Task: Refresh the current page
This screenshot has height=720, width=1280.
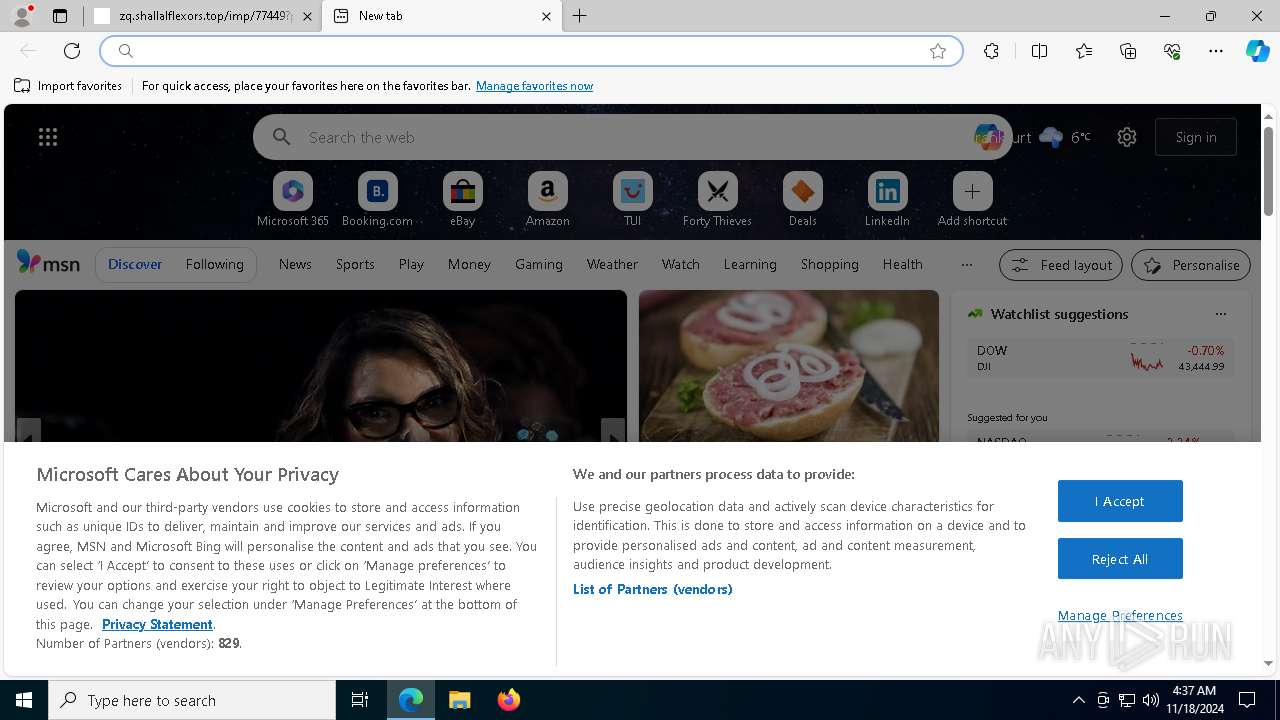Action: [x=72, y=51]
